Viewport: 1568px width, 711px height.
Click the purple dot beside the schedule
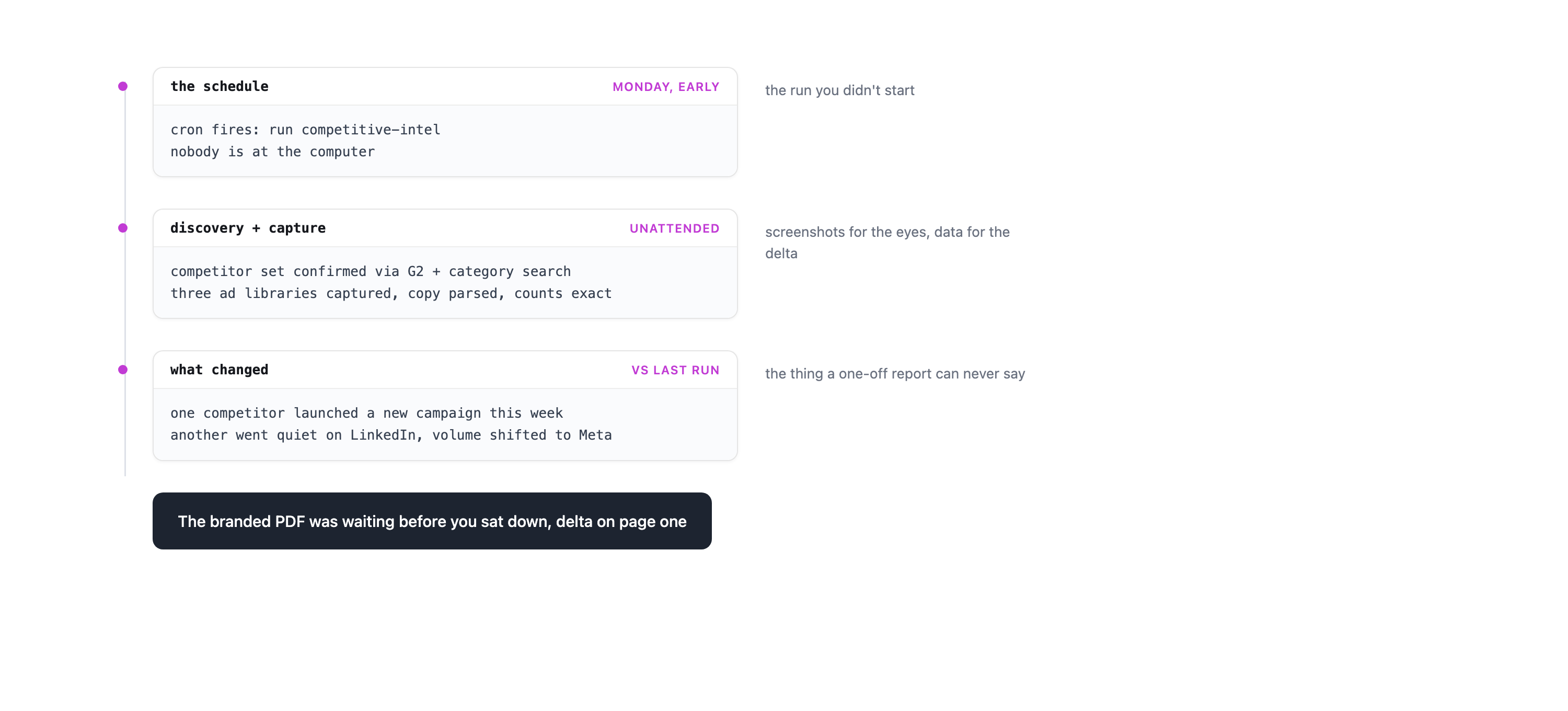pos(123,86)
